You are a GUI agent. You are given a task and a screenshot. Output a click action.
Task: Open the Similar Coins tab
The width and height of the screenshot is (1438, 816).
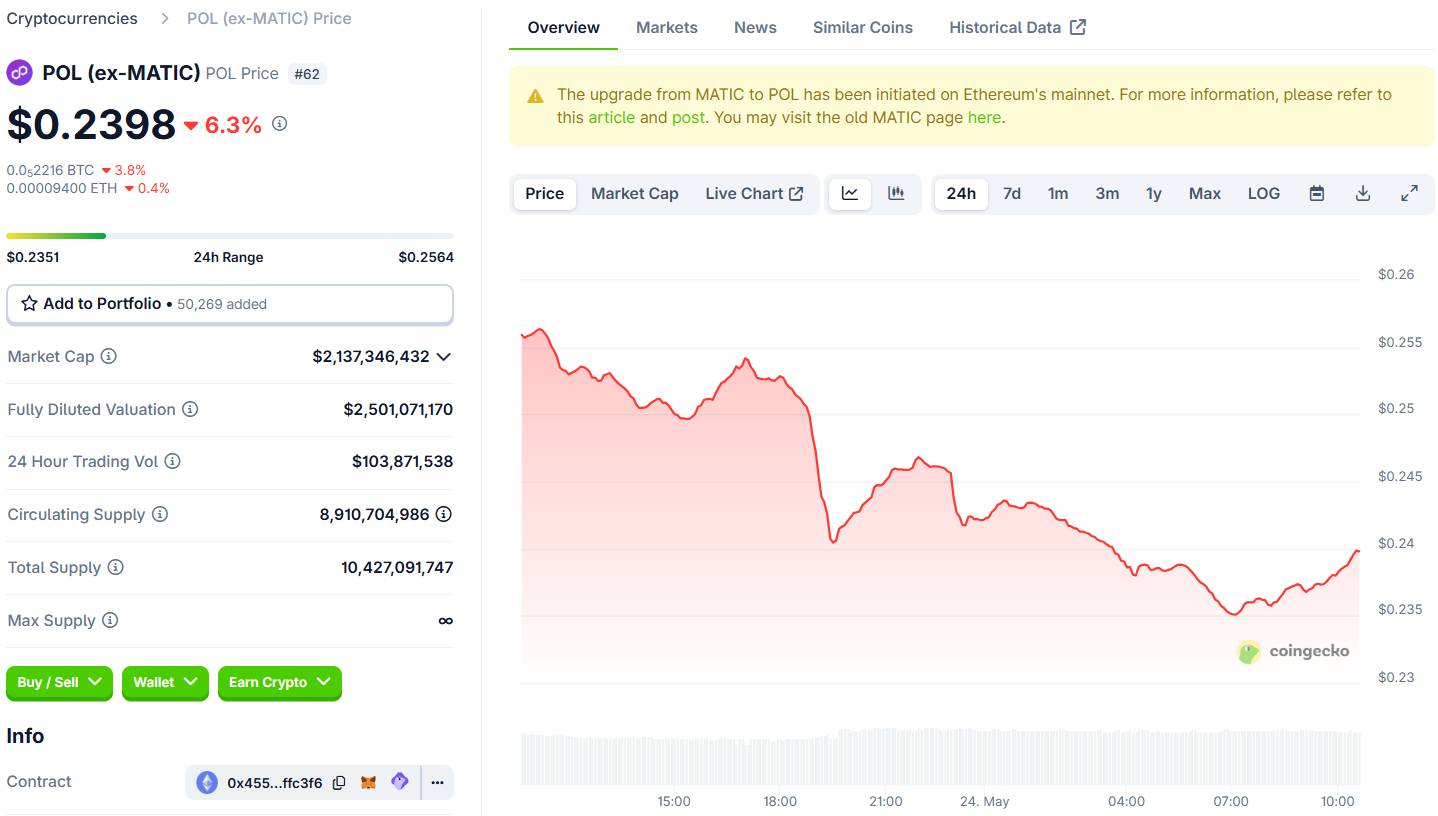pos(863,27)
